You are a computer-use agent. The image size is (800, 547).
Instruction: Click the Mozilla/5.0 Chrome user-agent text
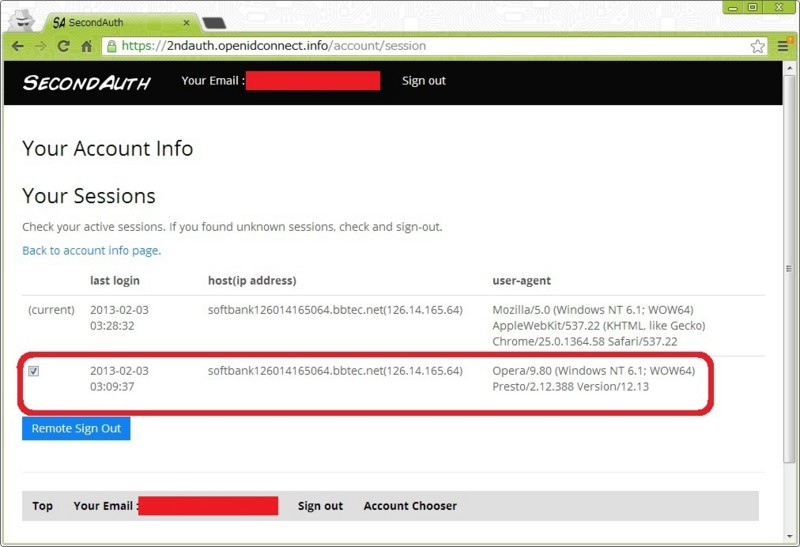click(598, 326)
